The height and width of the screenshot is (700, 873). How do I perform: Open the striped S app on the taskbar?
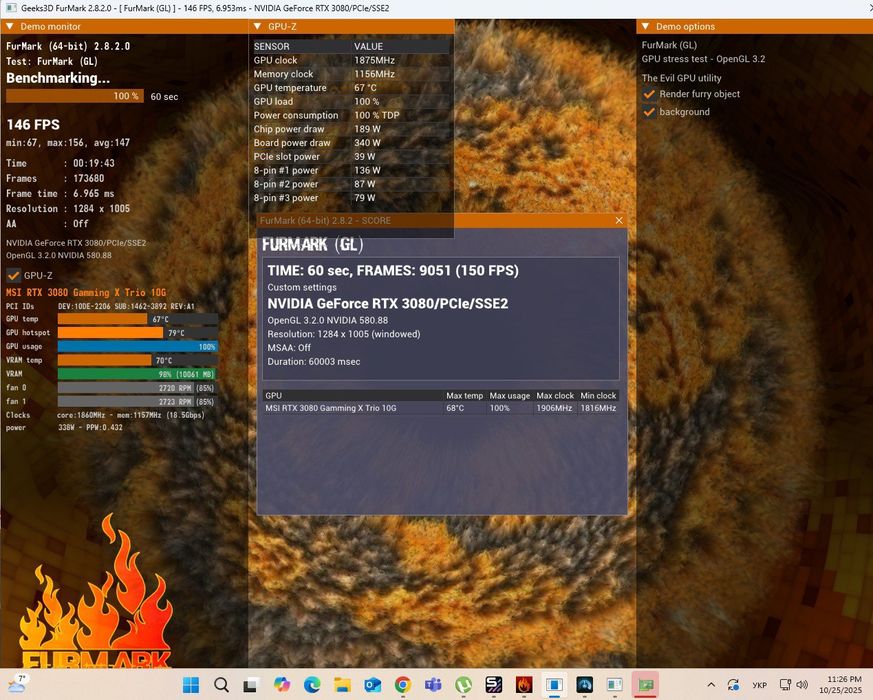(x=494, y=684)
